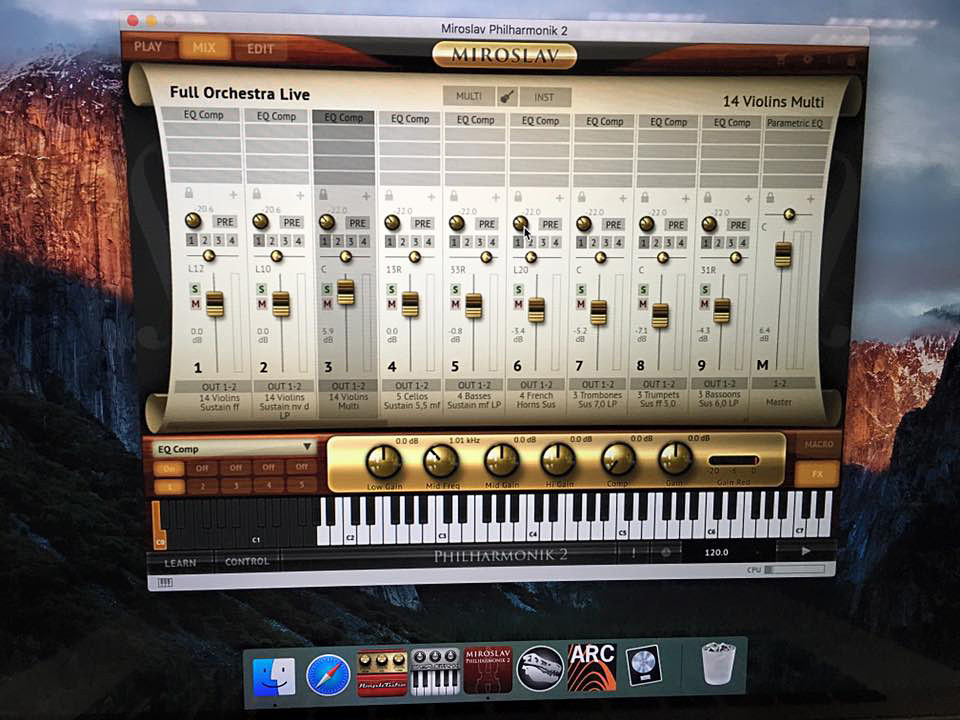This screenshot has height=720, width=960.
Task: Open Parametric EQ slot on Master channel
Action: 795,123
